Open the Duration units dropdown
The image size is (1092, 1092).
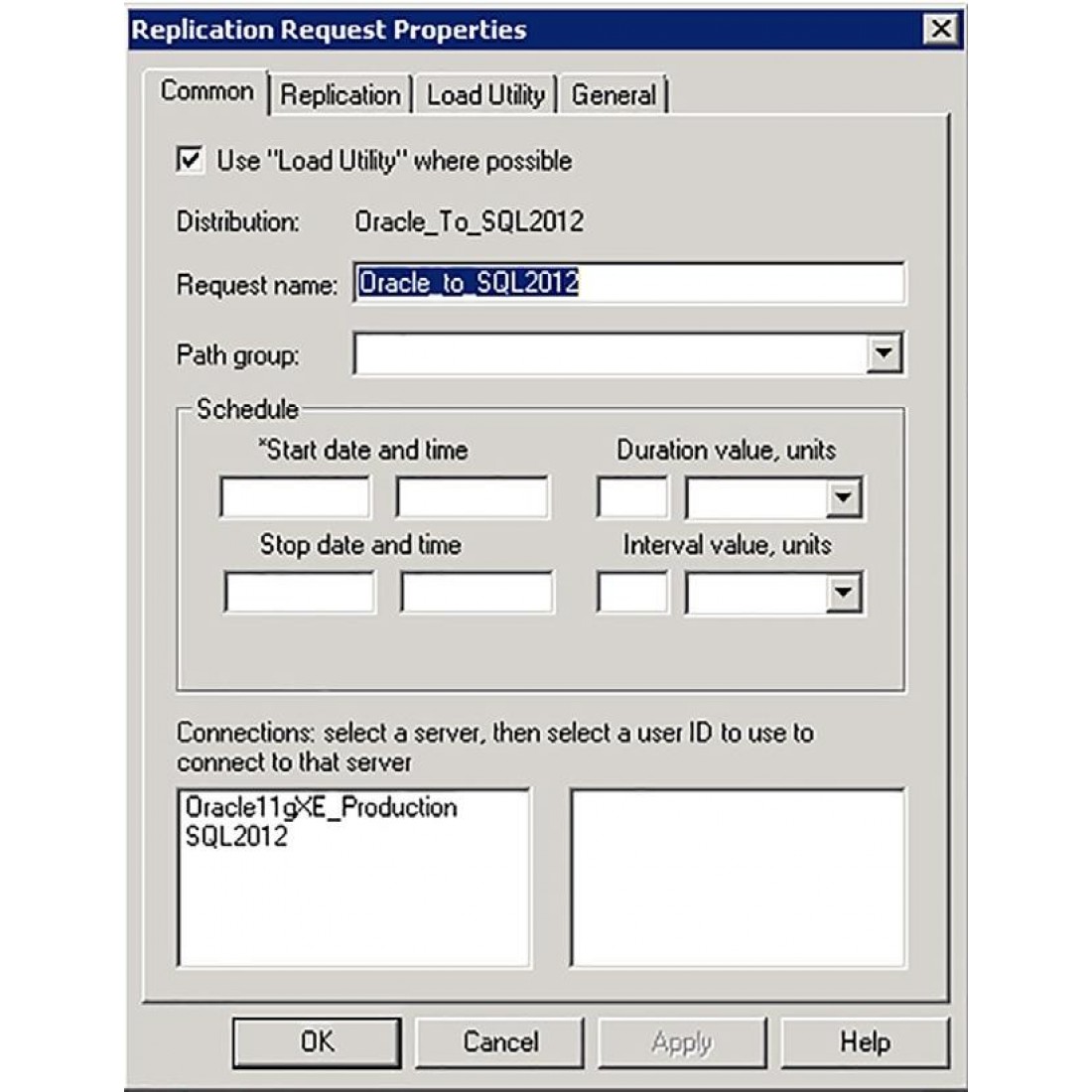842,498
